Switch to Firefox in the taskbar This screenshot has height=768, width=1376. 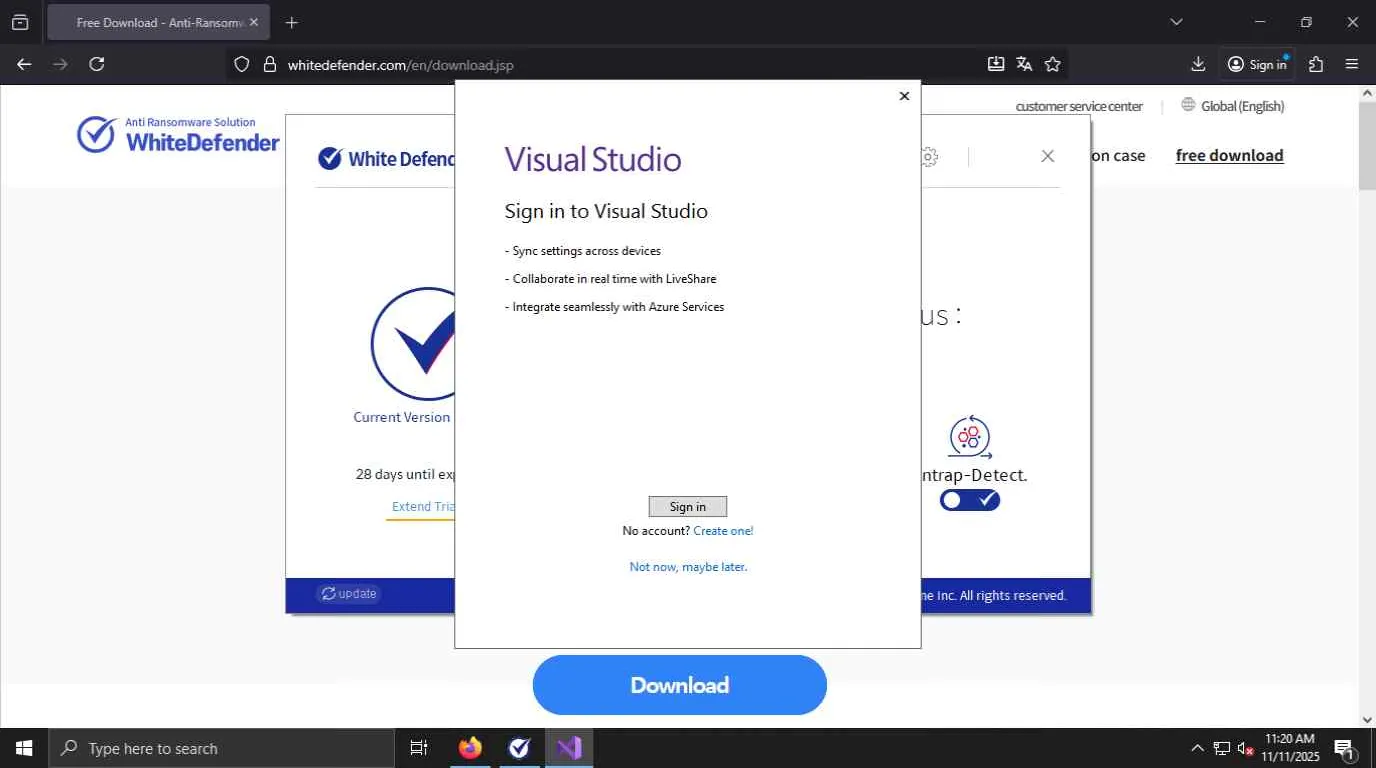(470, 748)
